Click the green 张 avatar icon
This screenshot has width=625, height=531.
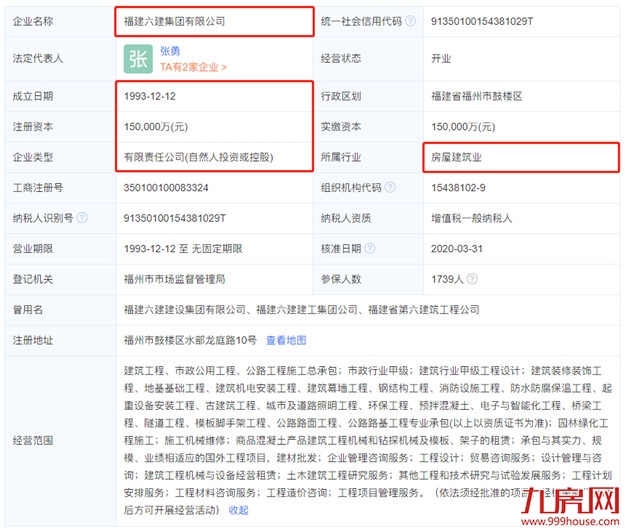coord(138,59)
